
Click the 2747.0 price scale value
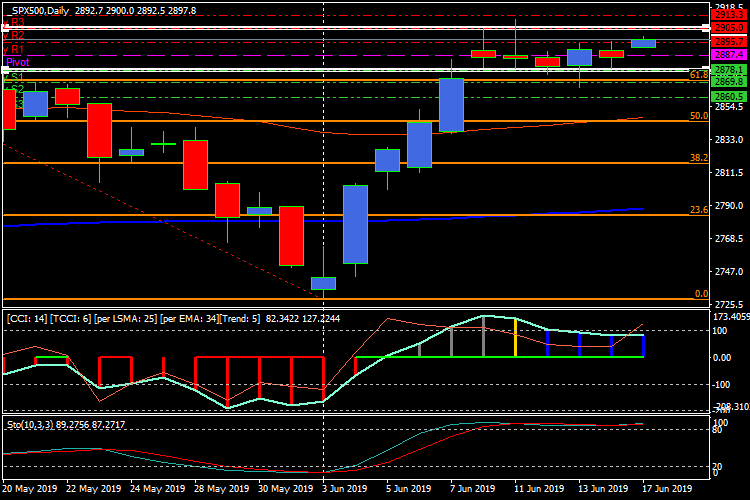729,271
